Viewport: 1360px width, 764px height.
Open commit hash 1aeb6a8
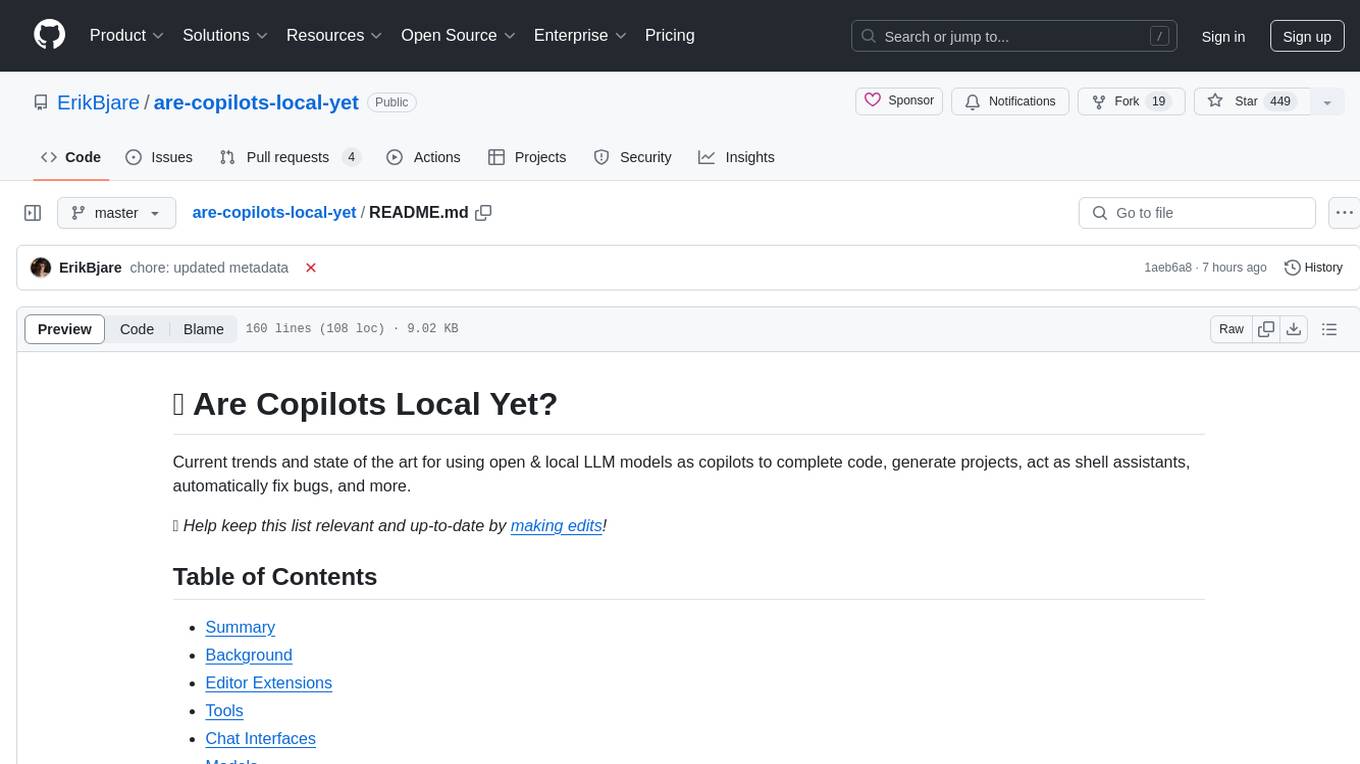1168,268
